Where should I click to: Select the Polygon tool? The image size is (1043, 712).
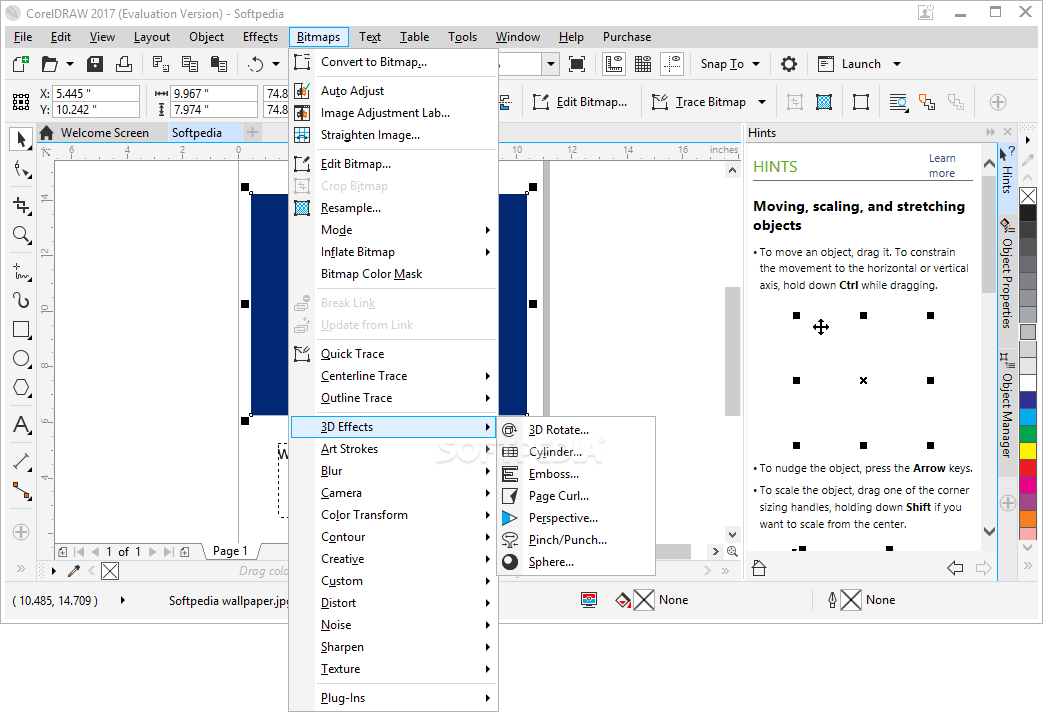(21, 387)
